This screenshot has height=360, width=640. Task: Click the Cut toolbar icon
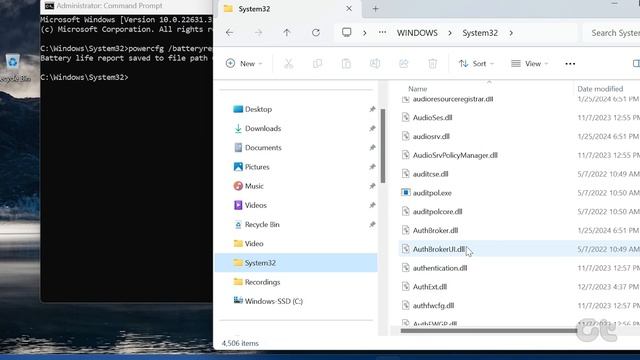click(289, 64)
